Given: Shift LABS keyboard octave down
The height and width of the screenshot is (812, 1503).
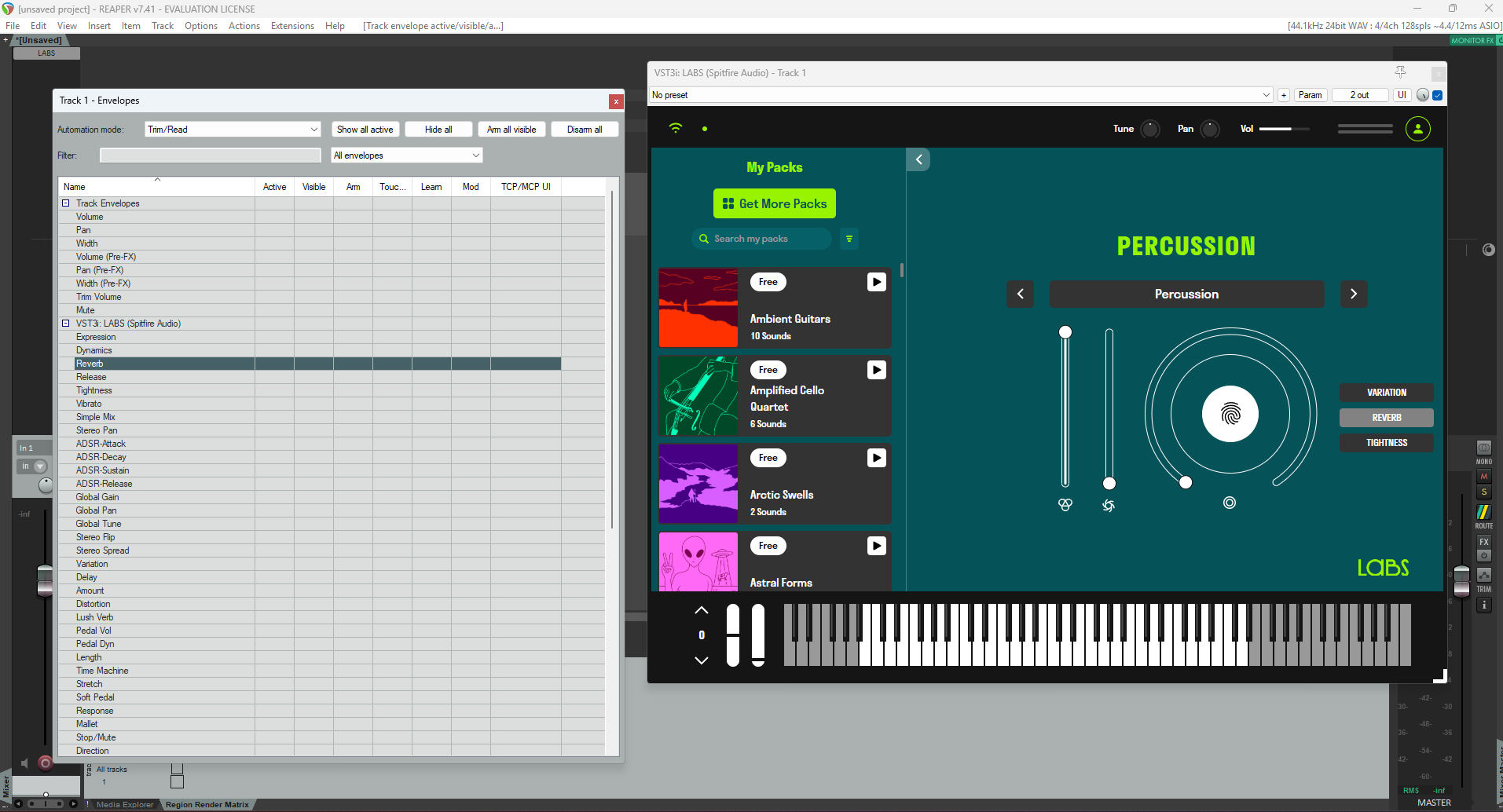Looking at the screenshot, I should tap(702, 660).
